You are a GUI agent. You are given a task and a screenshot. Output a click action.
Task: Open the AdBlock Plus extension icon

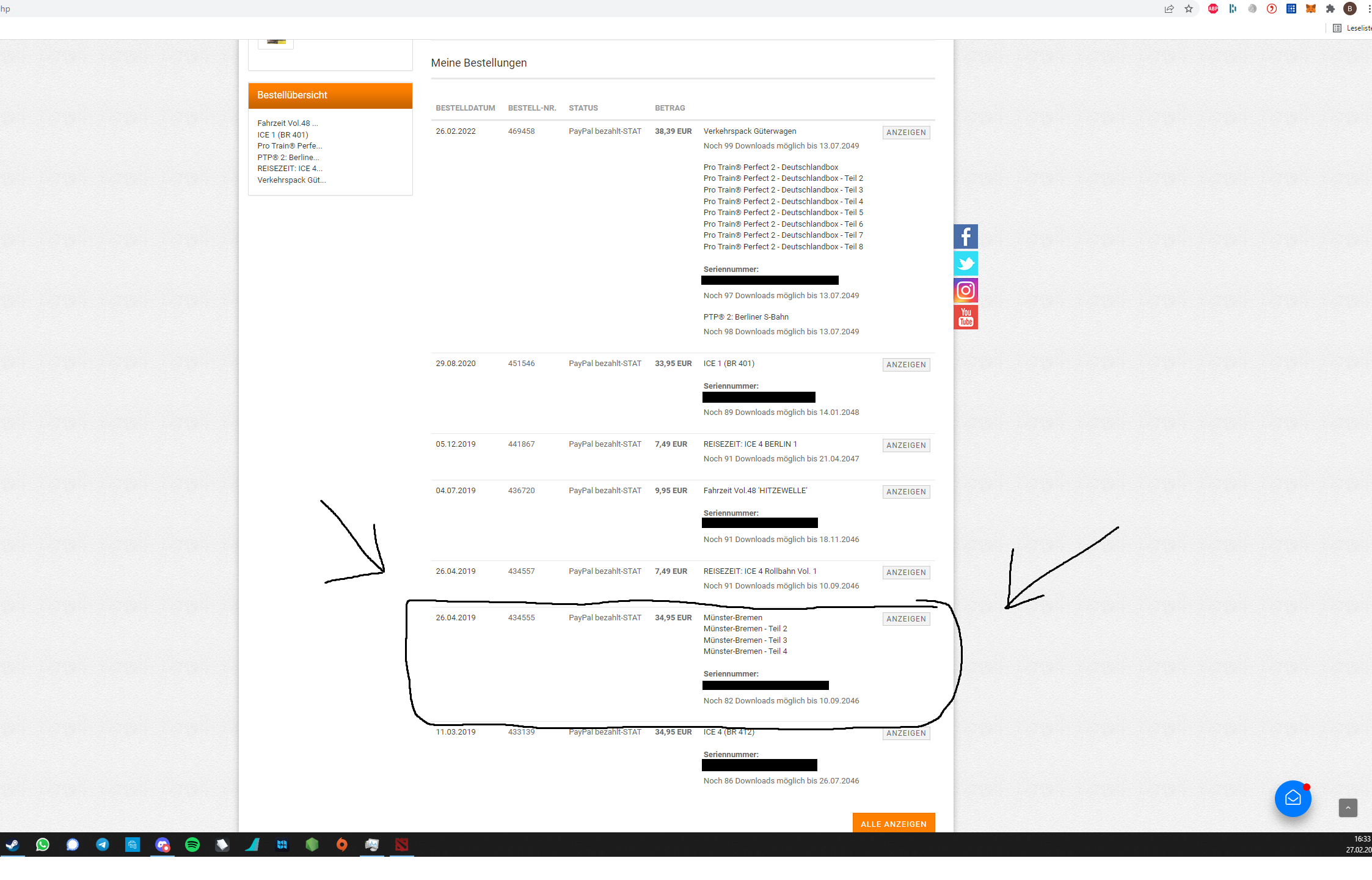pyautogui.click(x=1213, y=9)
